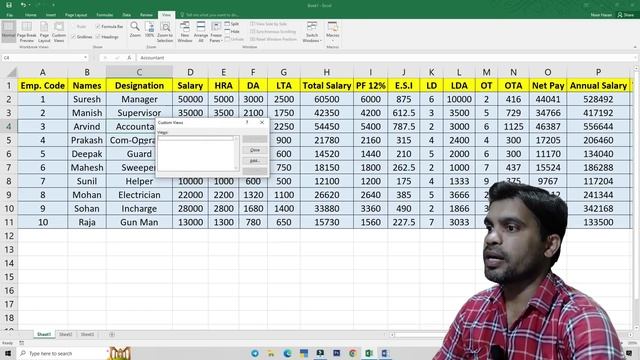
Task: Click the Windows taskbar search box
Action: (61, 353)
